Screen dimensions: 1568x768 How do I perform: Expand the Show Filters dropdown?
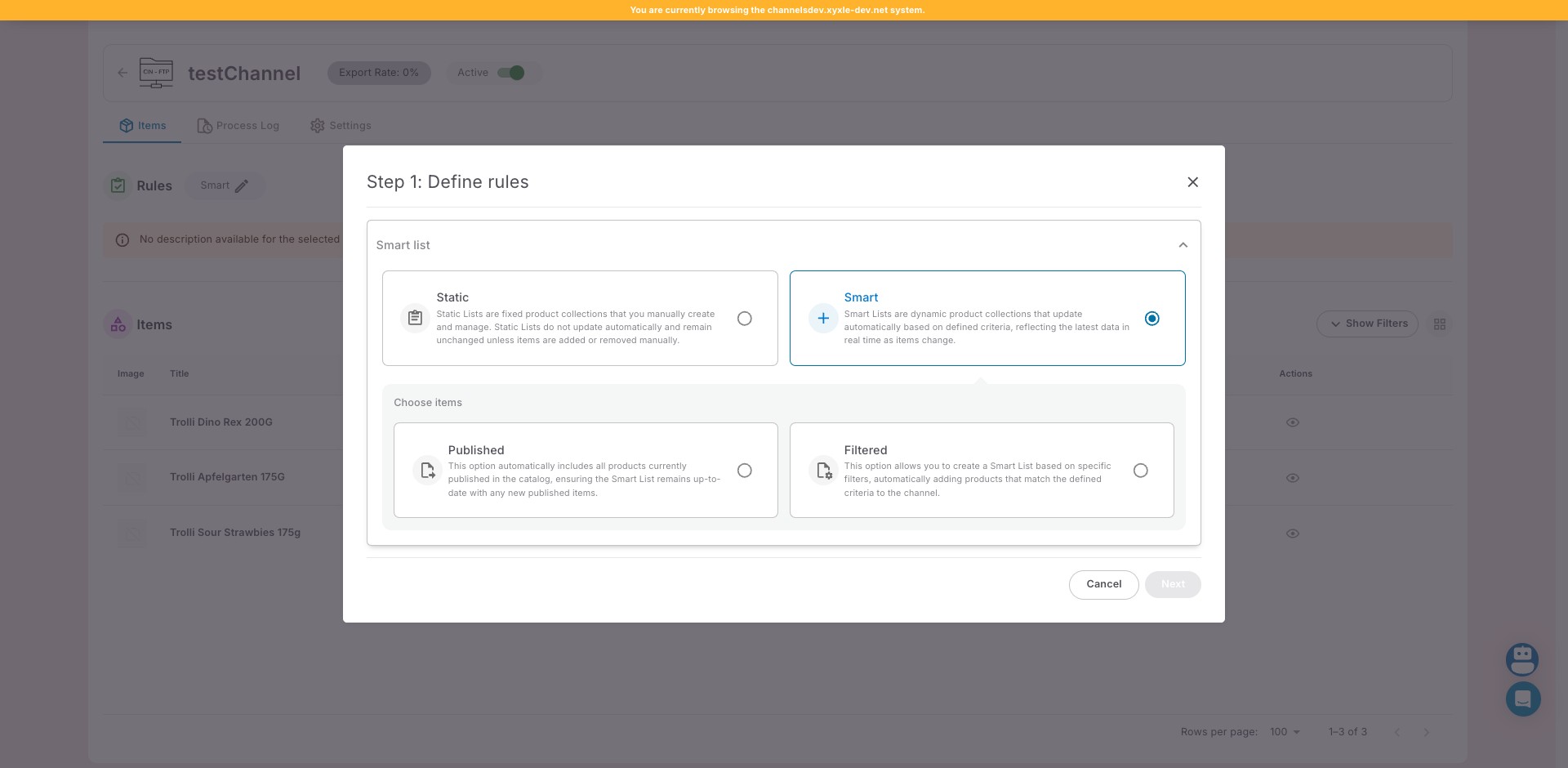(x=1368, y=324)
